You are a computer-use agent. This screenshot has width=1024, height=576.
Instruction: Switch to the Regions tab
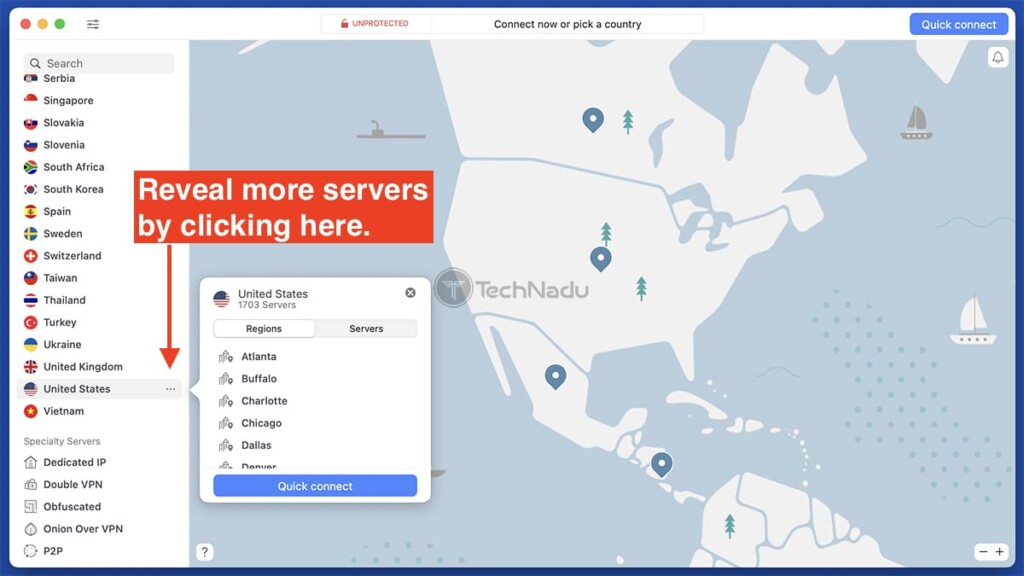point(264,328)
